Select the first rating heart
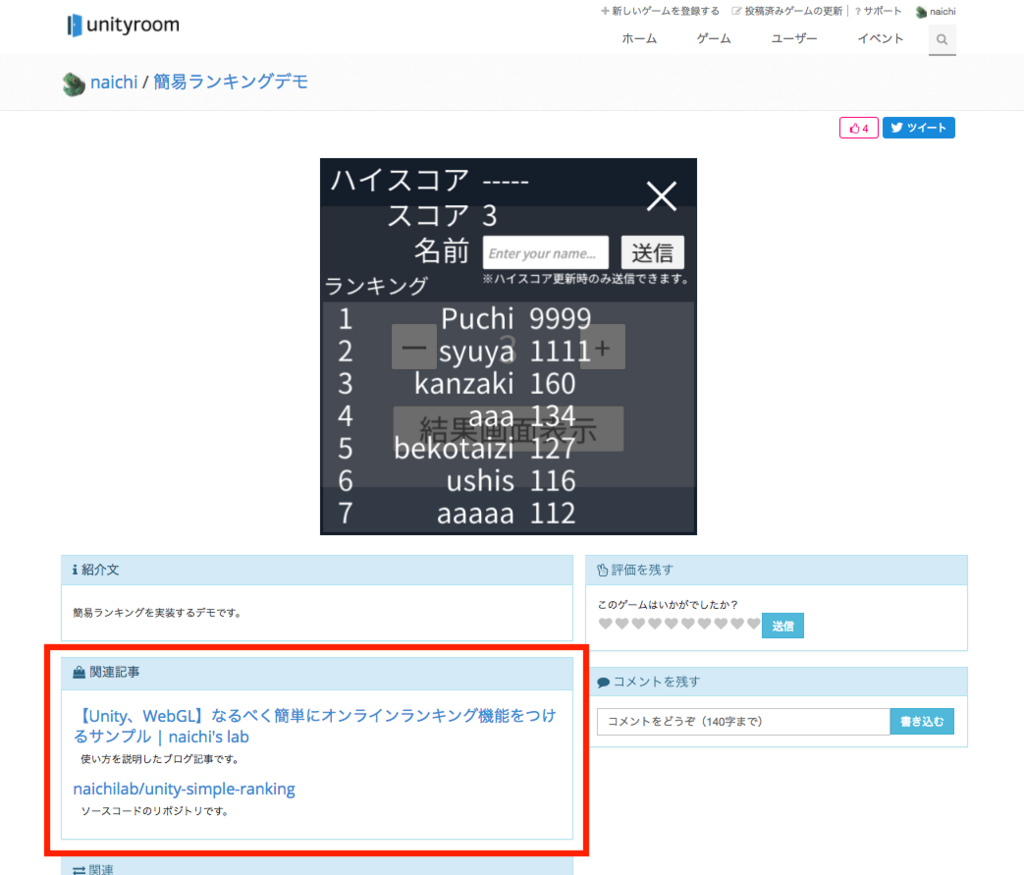The image size is (1024, 875). click(x=605, y=624)
